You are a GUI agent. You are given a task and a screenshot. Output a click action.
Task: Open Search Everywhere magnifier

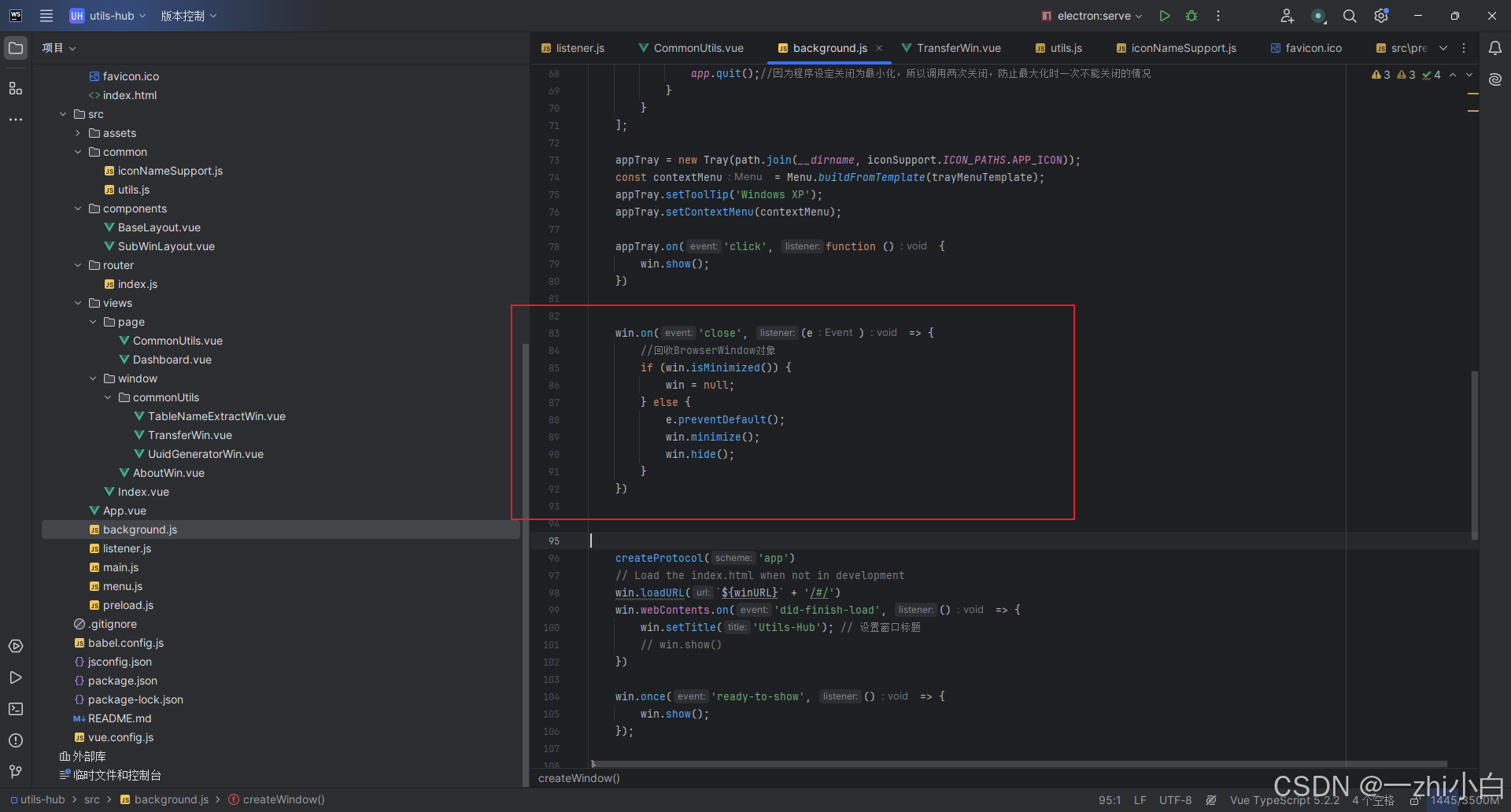1350,16
